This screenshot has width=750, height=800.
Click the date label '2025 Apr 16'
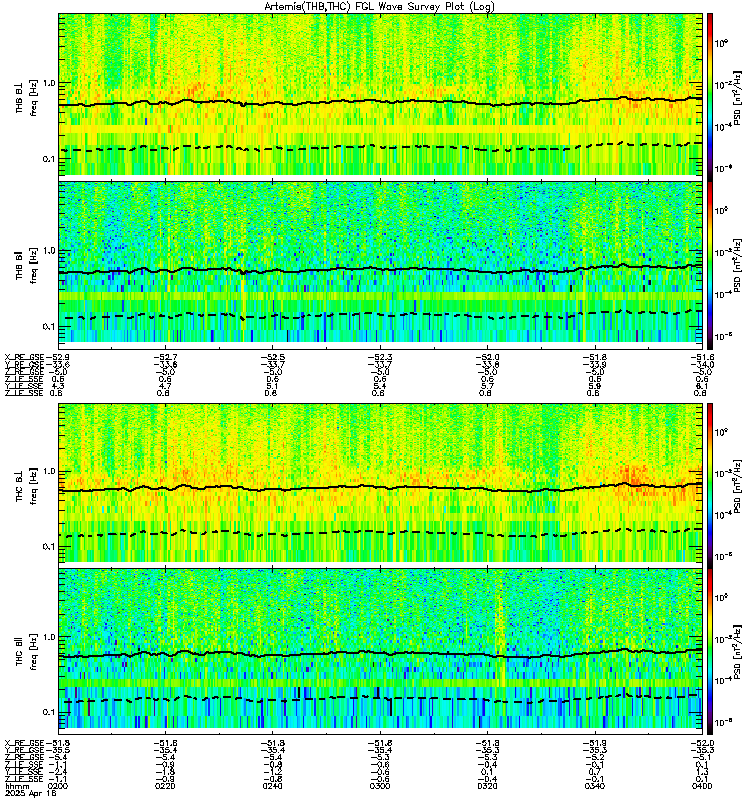[x=31, y=794]
